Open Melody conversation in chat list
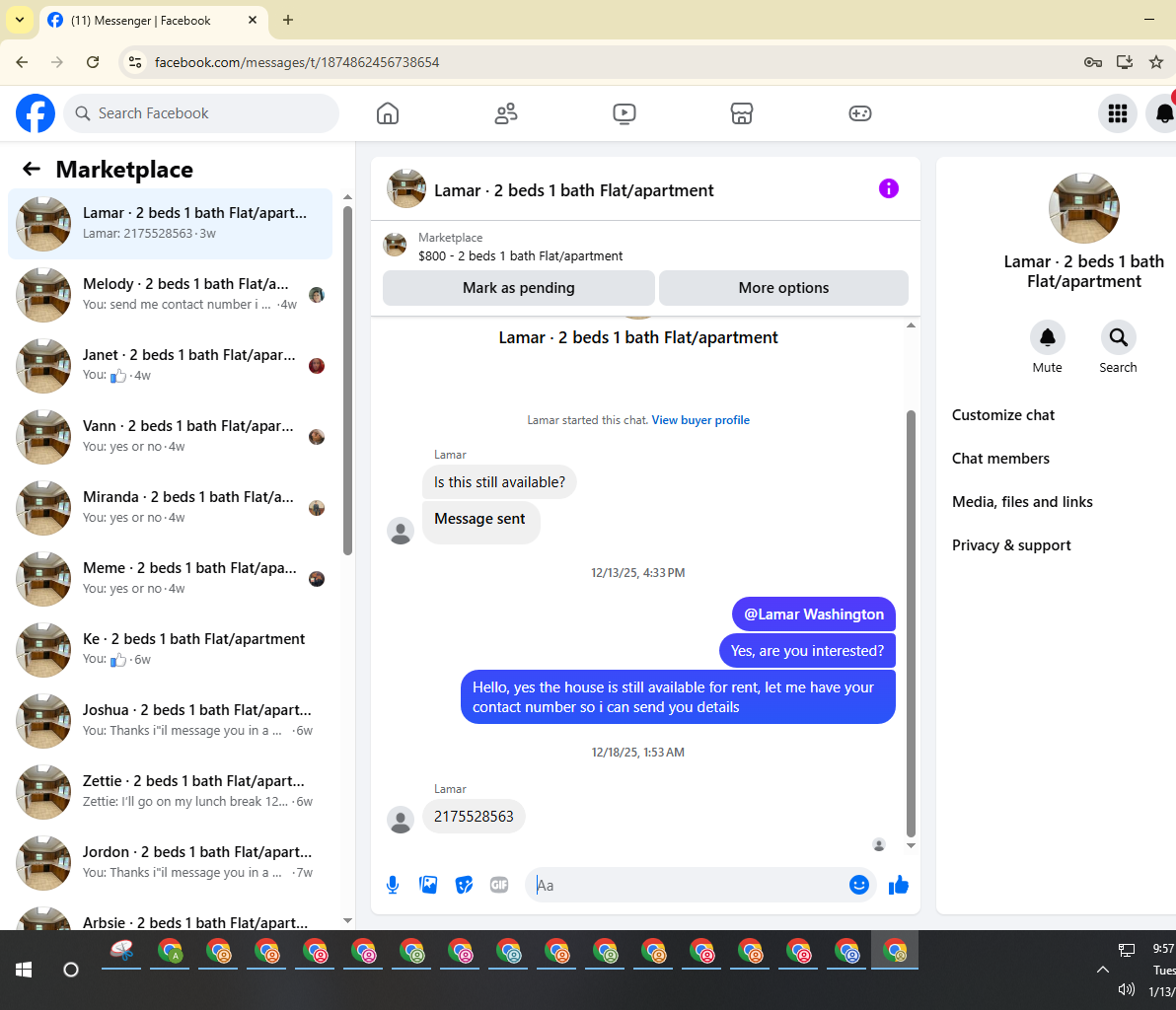This screenshot has height=1010, width=1176. pyautogui.click(x=171, y=295)
